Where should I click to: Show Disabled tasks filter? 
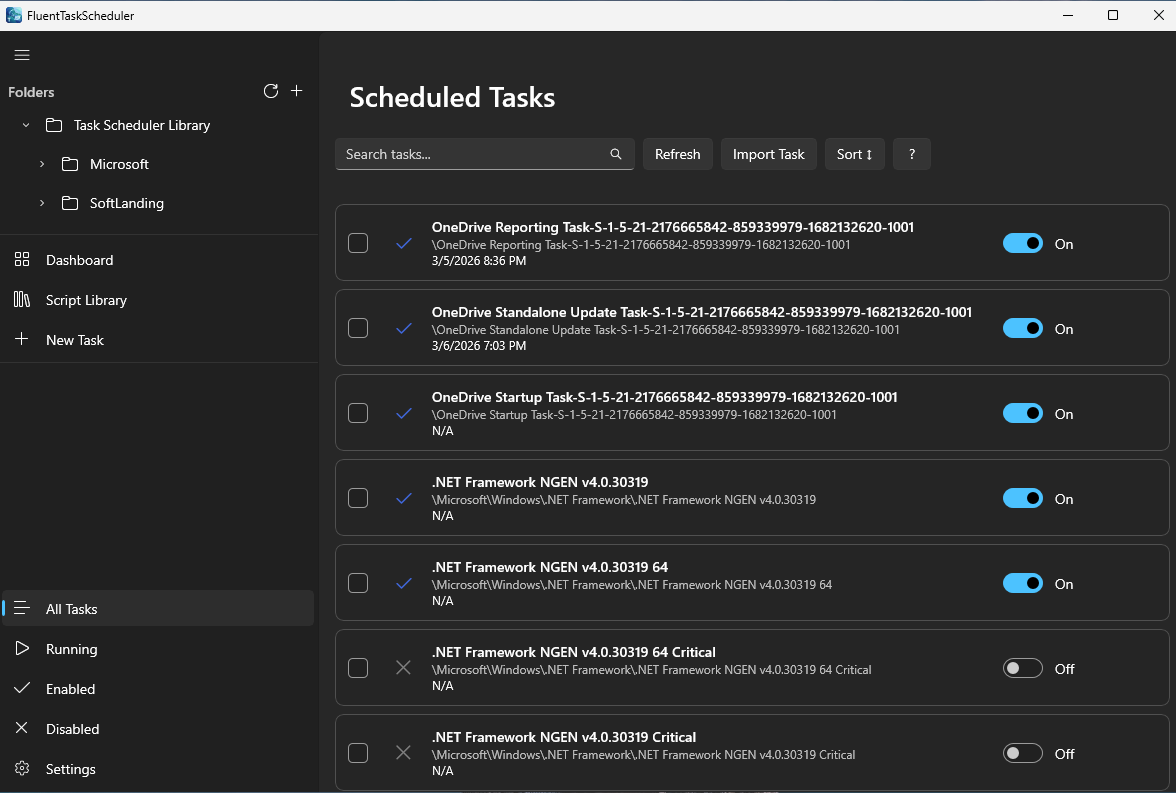coord(72,729)
